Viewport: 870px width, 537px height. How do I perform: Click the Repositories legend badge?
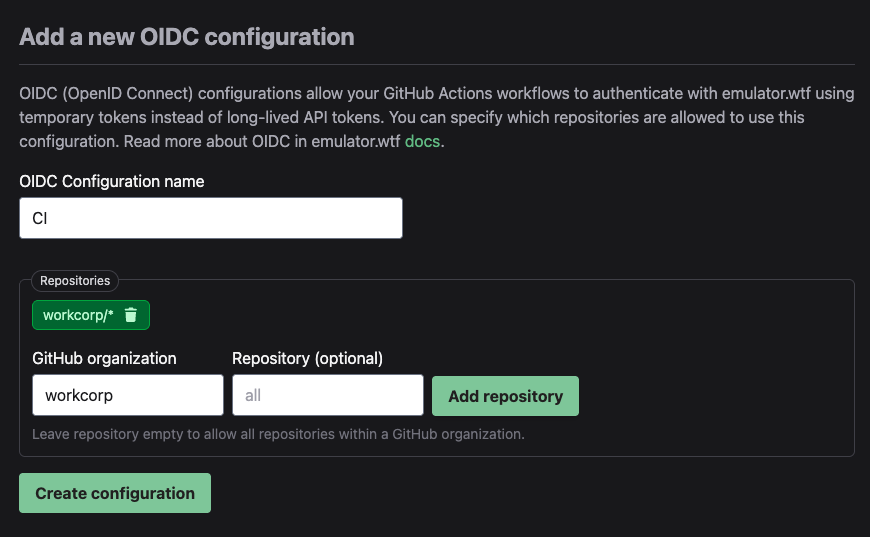75,281
